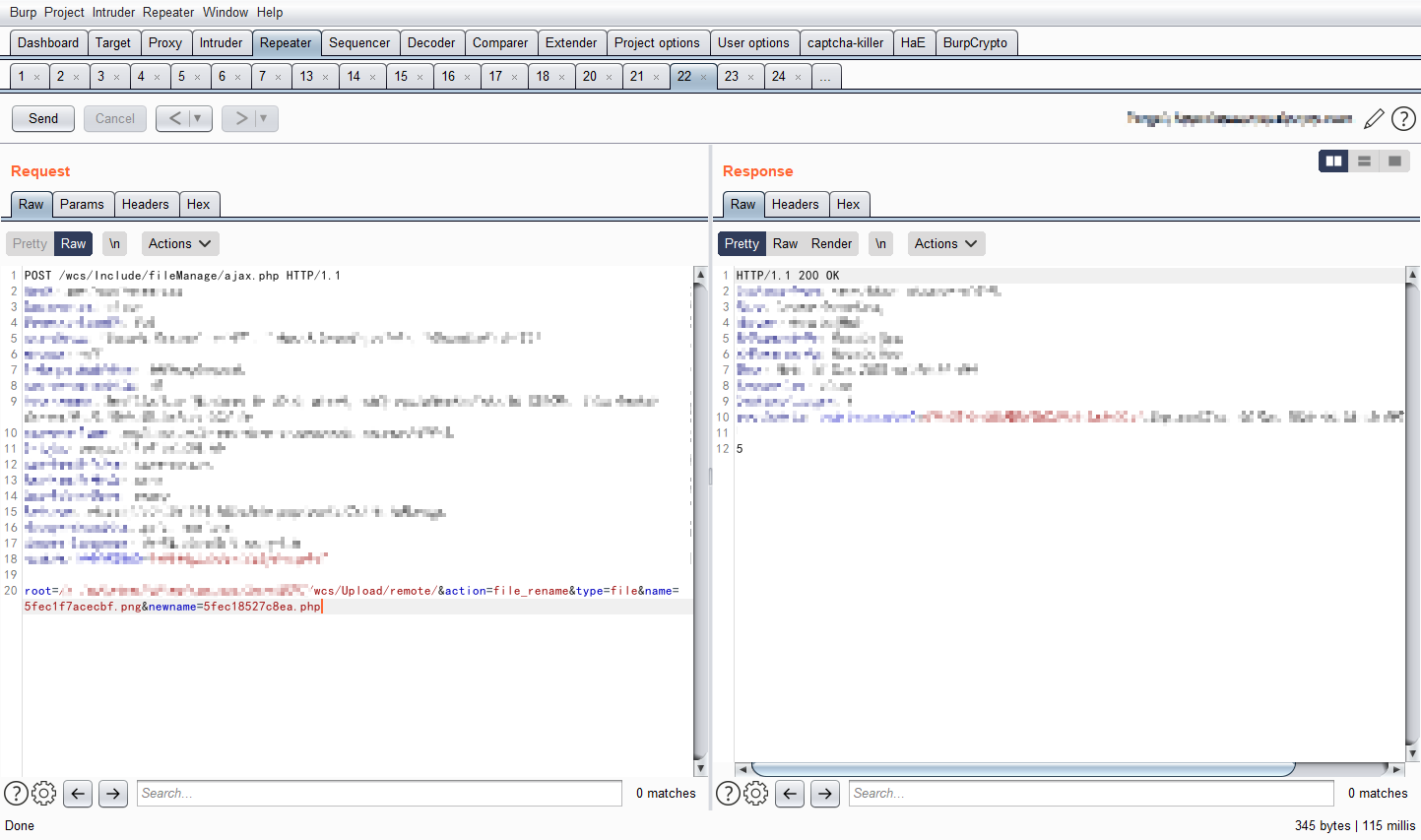The width and height of the screenshot is (1421, 840).
Task: Open response Hex tab
Action: coord(848,204)
